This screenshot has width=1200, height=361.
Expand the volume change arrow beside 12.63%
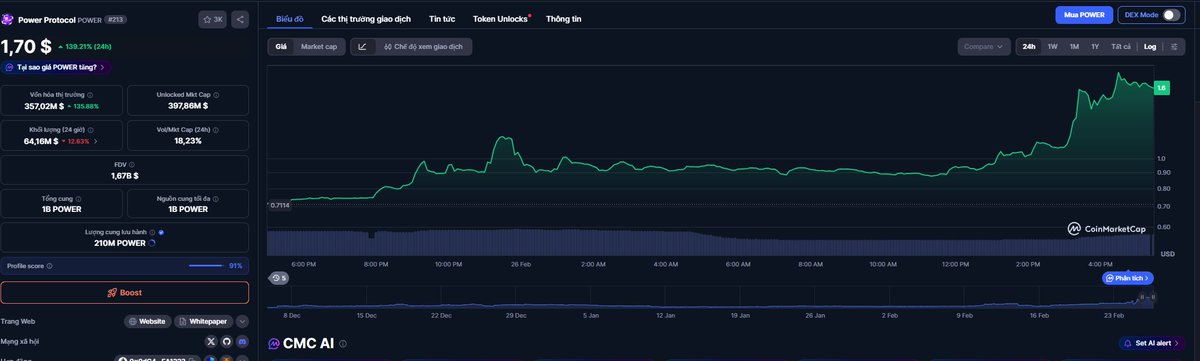point(95,142)
